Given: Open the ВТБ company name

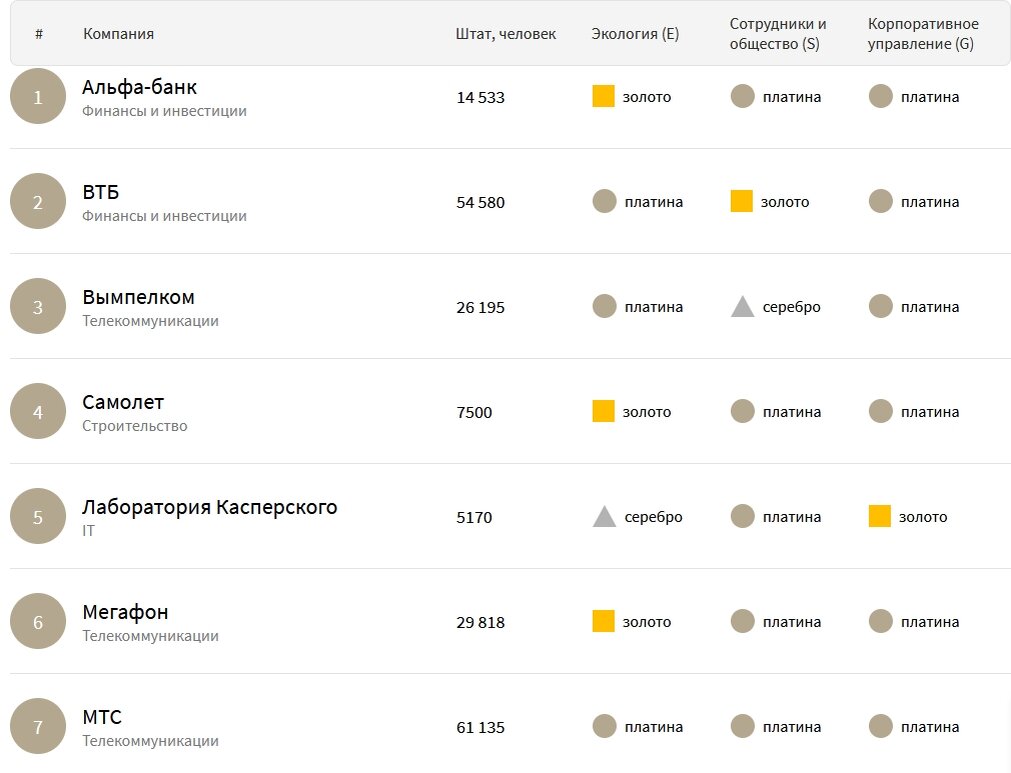Looking at the screenshot, I should pos(101,192).
